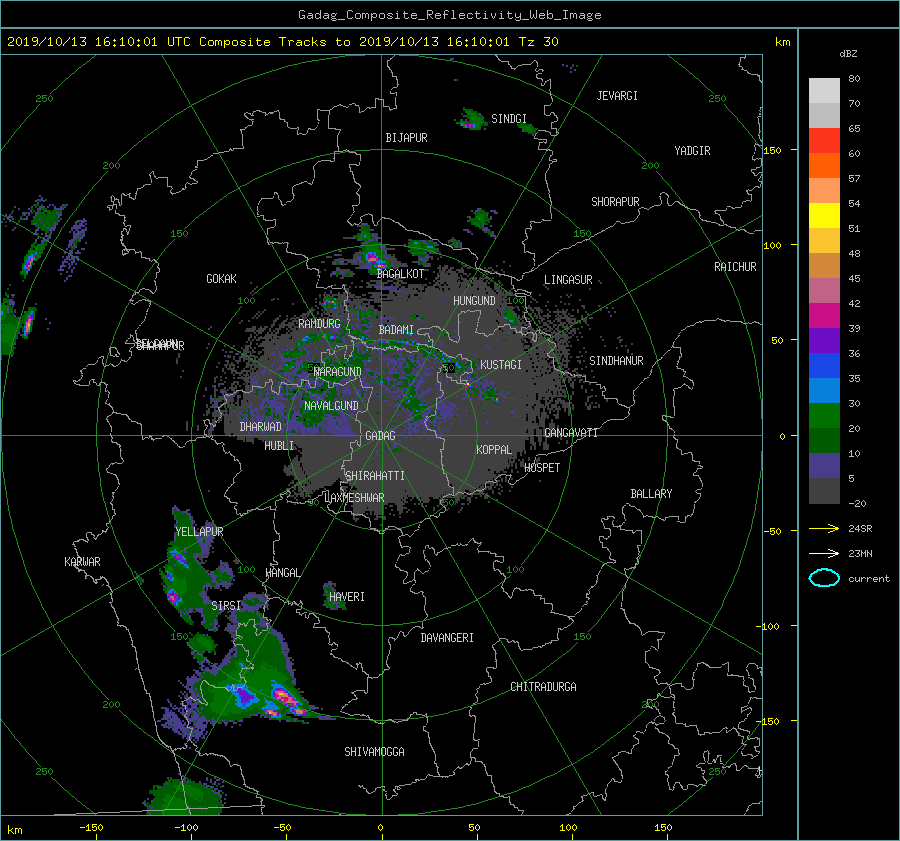Click the KUSTAGI city label
900x841 pixels.
tap(501, 365)
